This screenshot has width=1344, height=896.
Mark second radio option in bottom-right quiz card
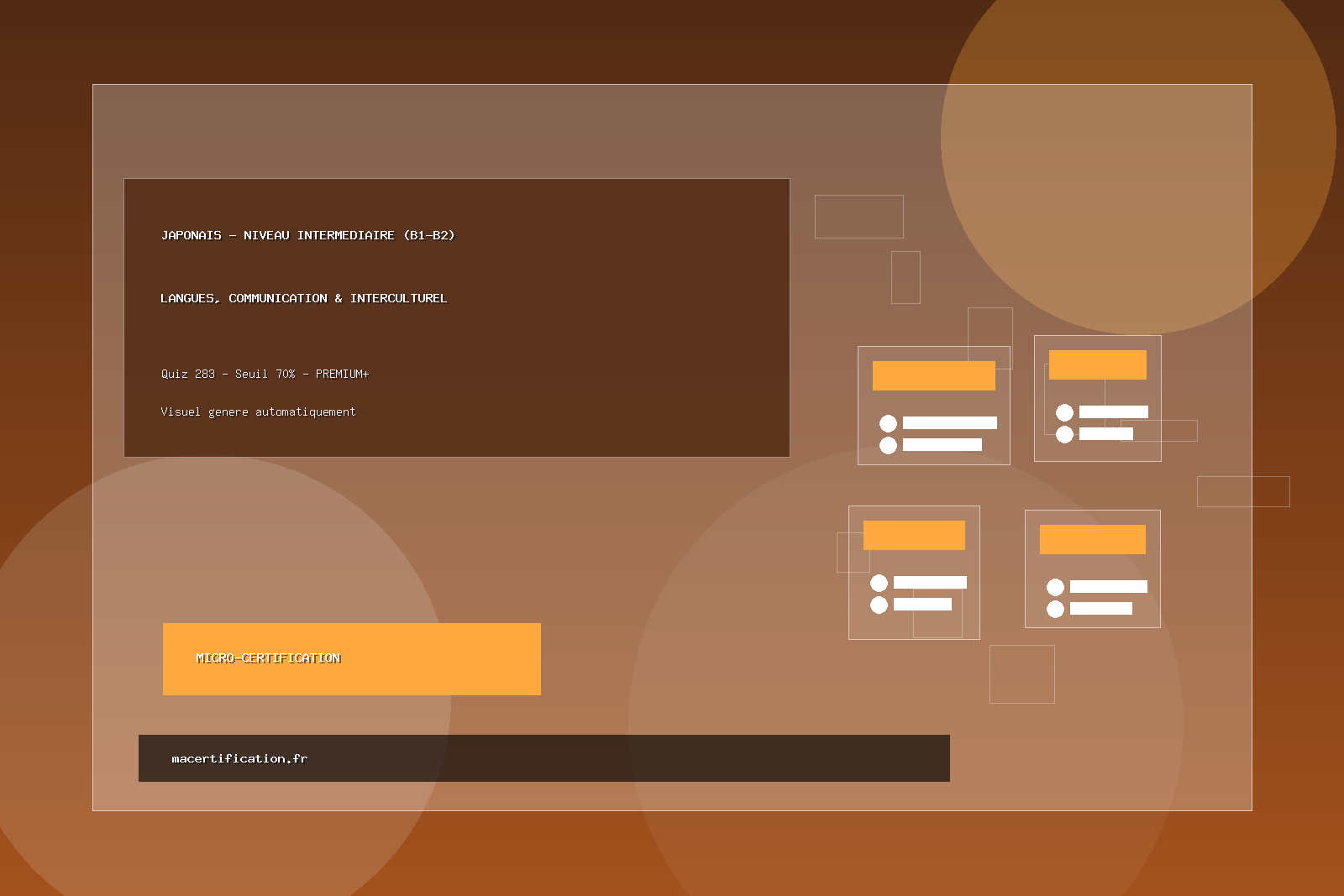(x=1055, y=609)
